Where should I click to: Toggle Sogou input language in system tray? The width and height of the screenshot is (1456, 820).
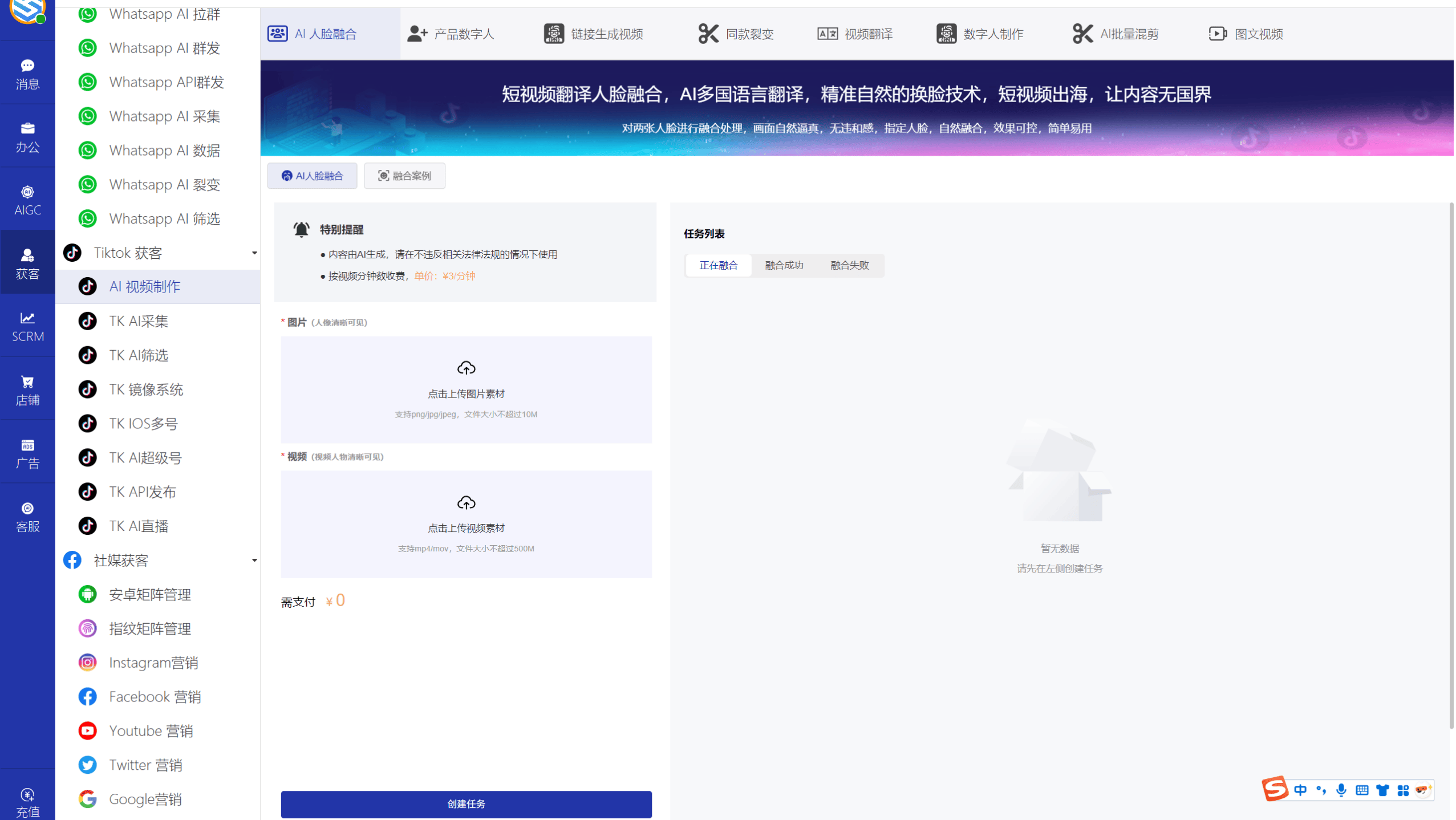(1301, 790)
